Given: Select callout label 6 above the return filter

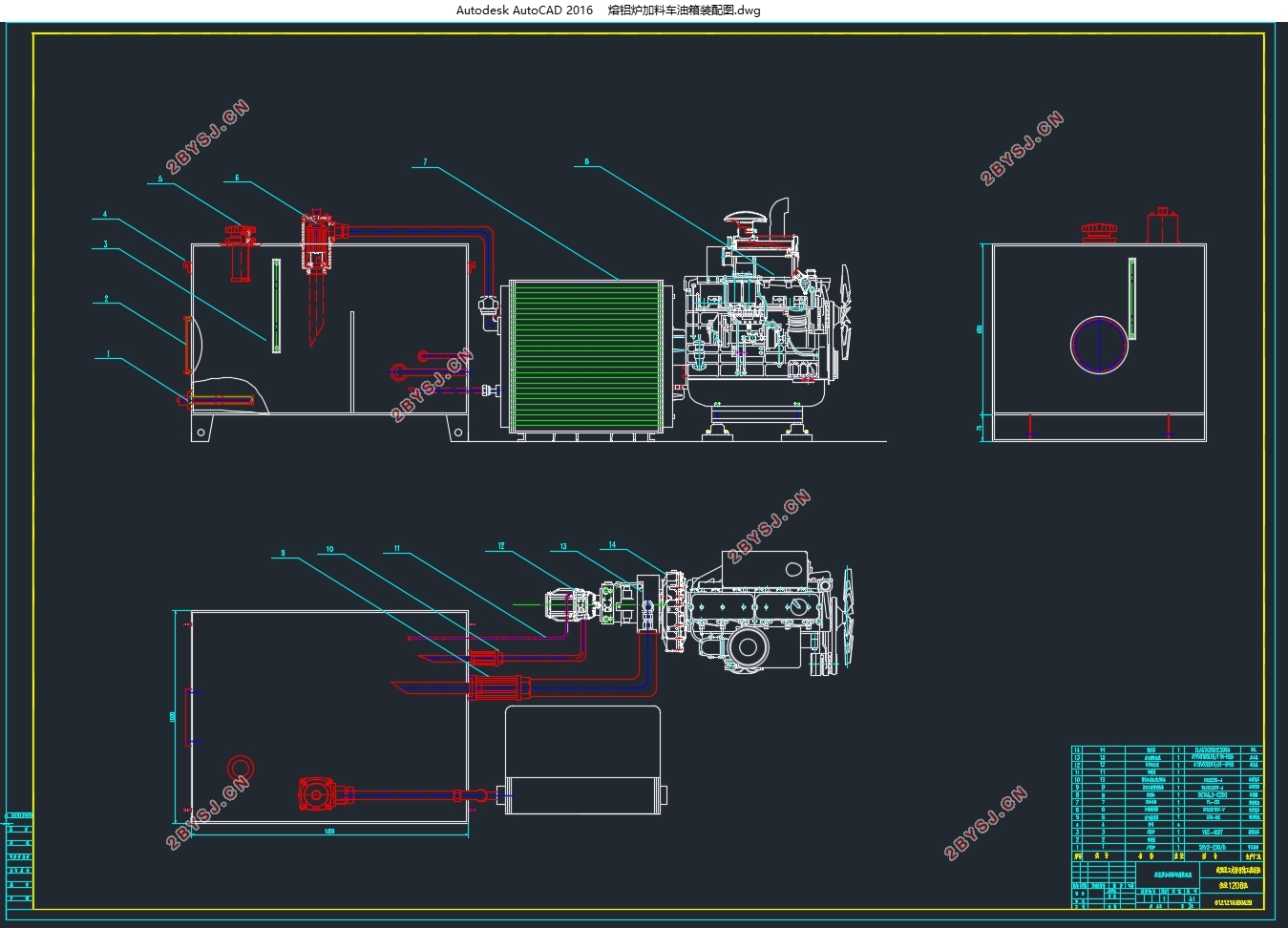Looking at the screenshot, I should tap(237, 178).
